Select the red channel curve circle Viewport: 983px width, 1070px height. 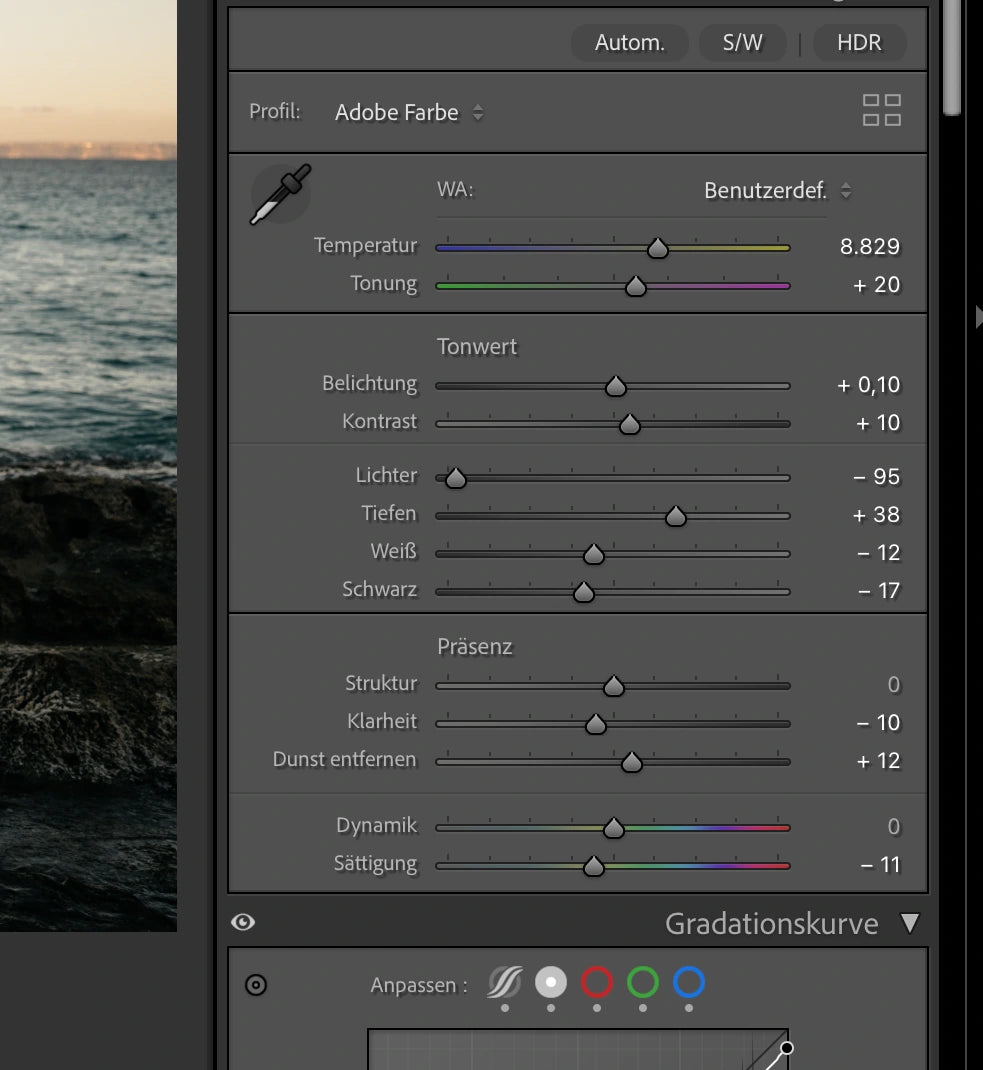coord(597,983)
